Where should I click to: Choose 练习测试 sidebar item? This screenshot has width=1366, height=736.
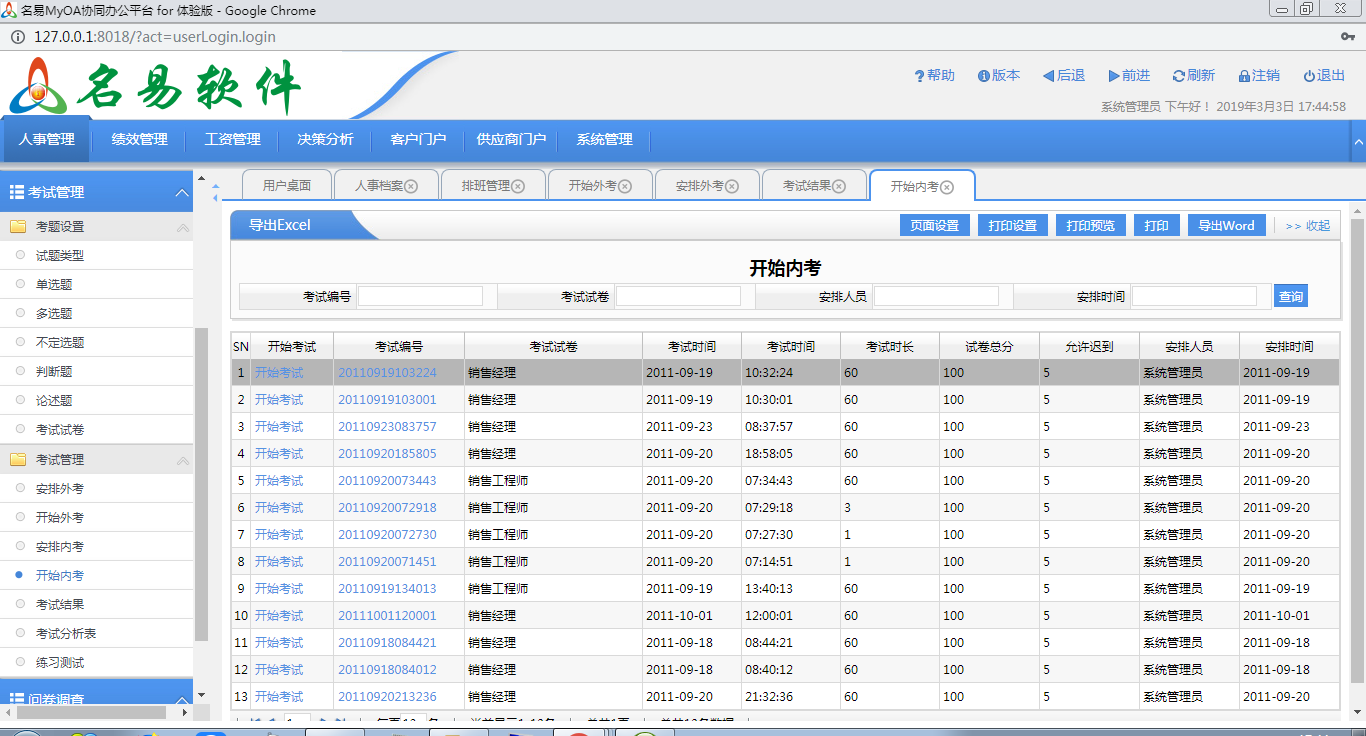[60, 663]
